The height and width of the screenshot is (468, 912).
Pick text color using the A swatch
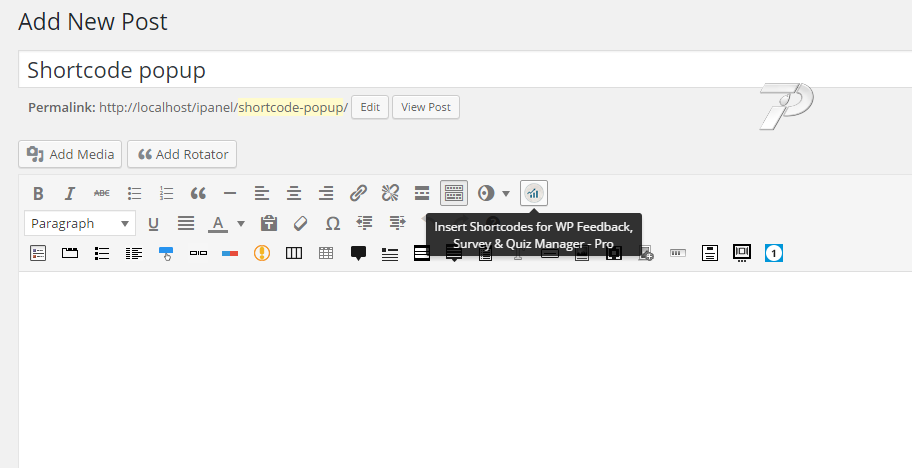[x=217, y=223]
